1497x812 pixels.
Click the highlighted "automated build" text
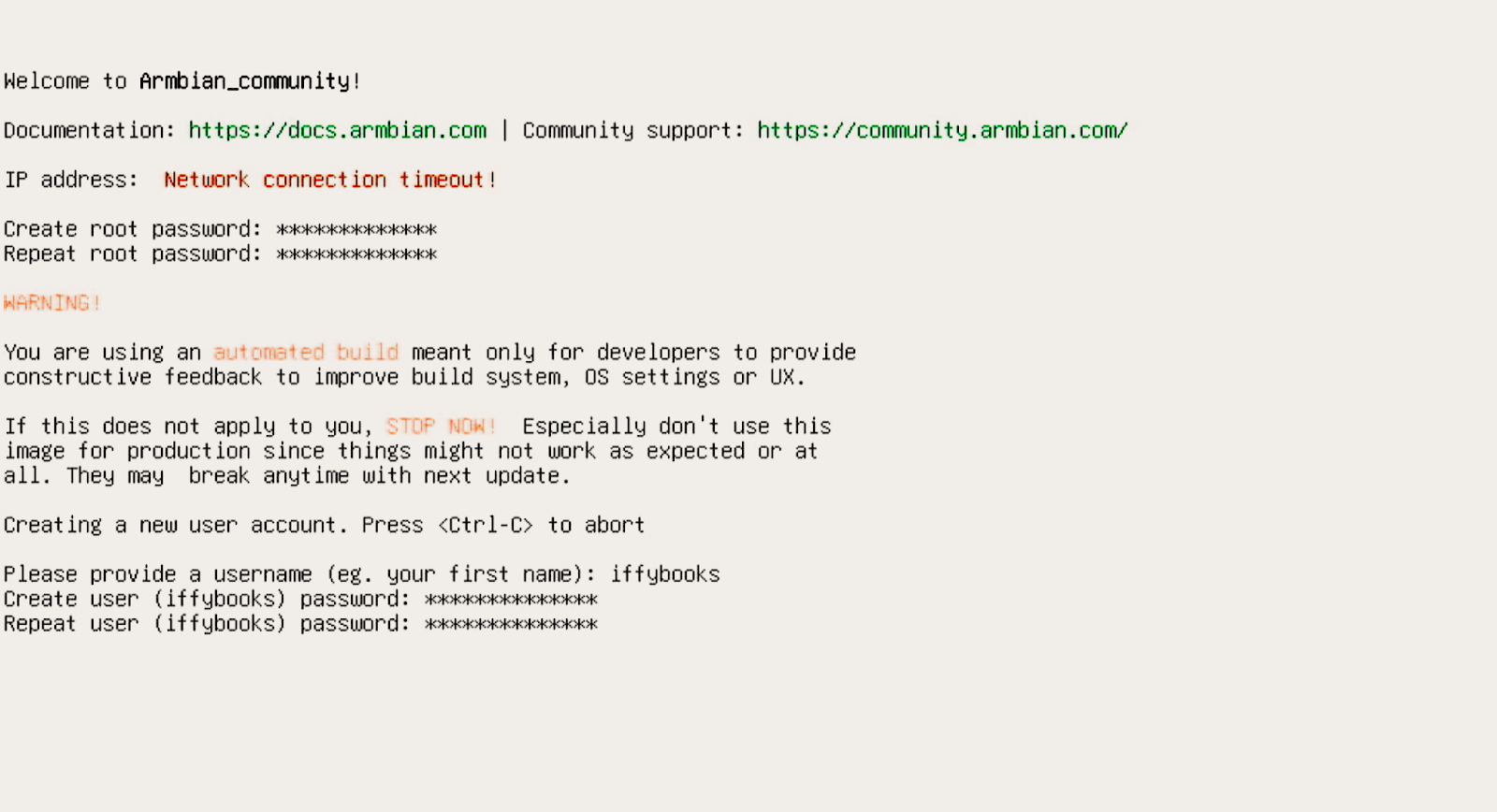(306, 353)
